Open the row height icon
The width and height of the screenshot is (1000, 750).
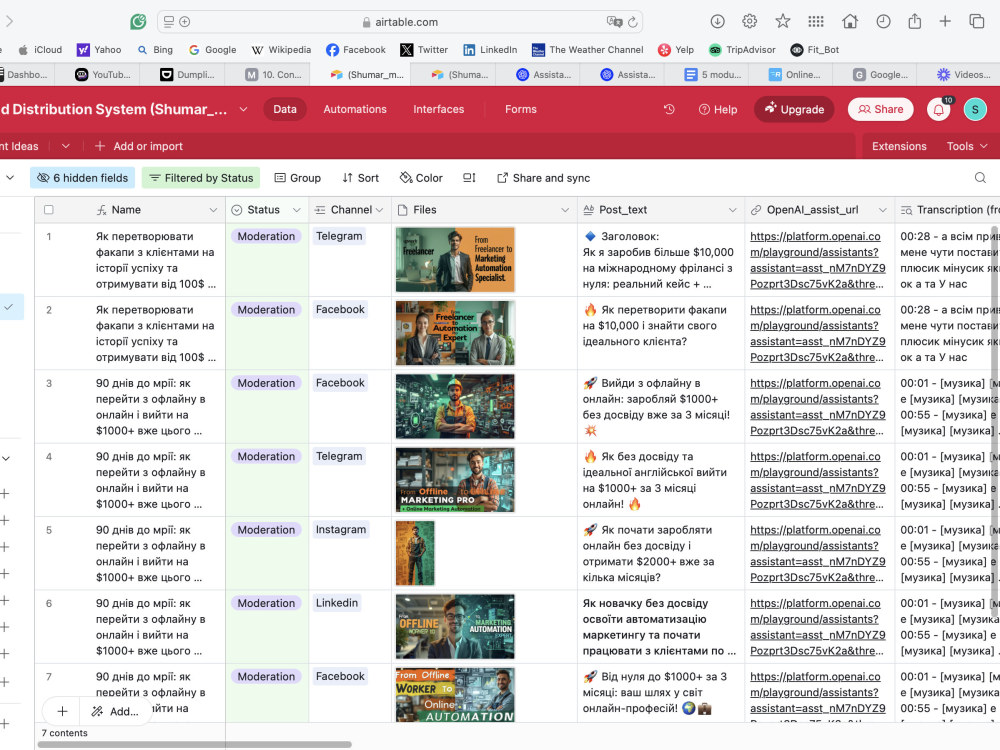pos(469,178)
